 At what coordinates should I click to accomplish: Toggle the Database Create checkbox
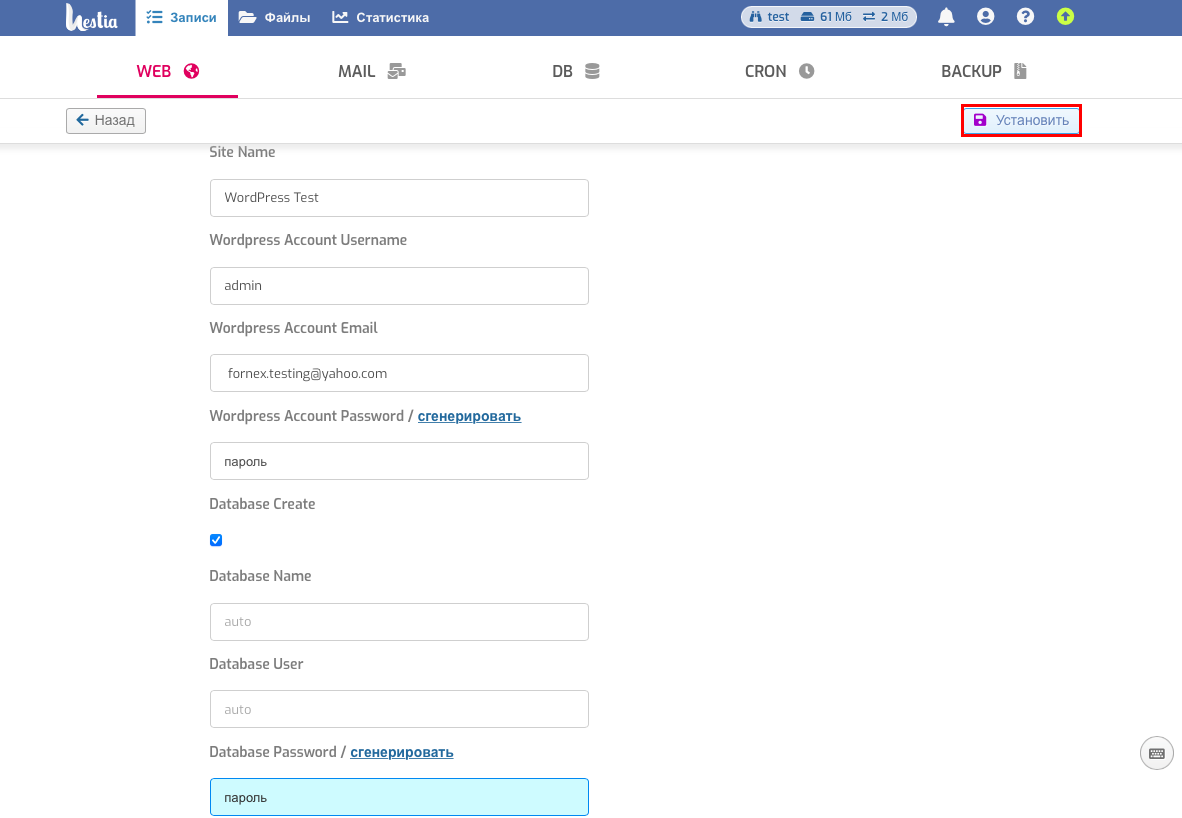click(216, 540)
